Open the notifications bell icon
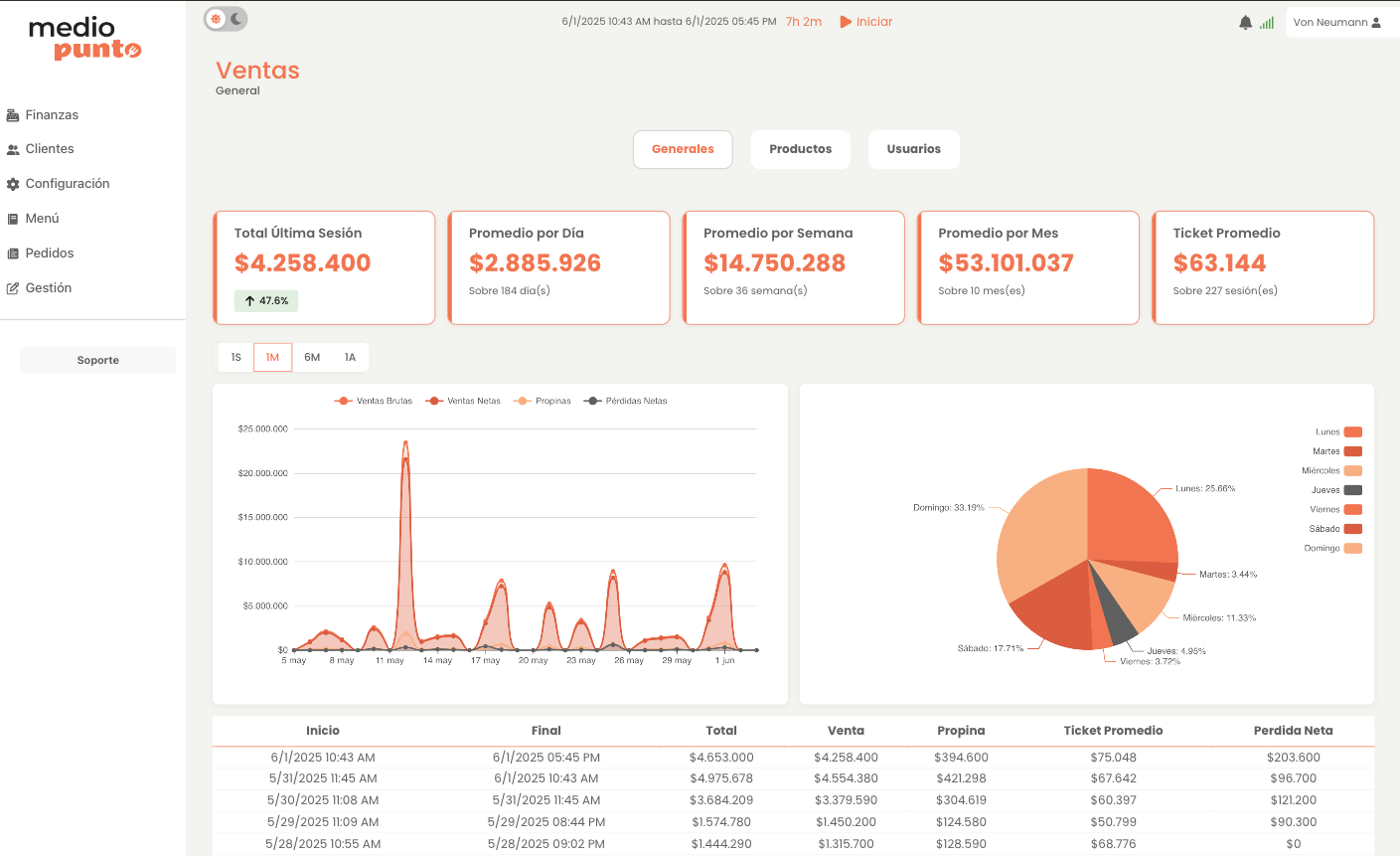 tap(1245, 22)
